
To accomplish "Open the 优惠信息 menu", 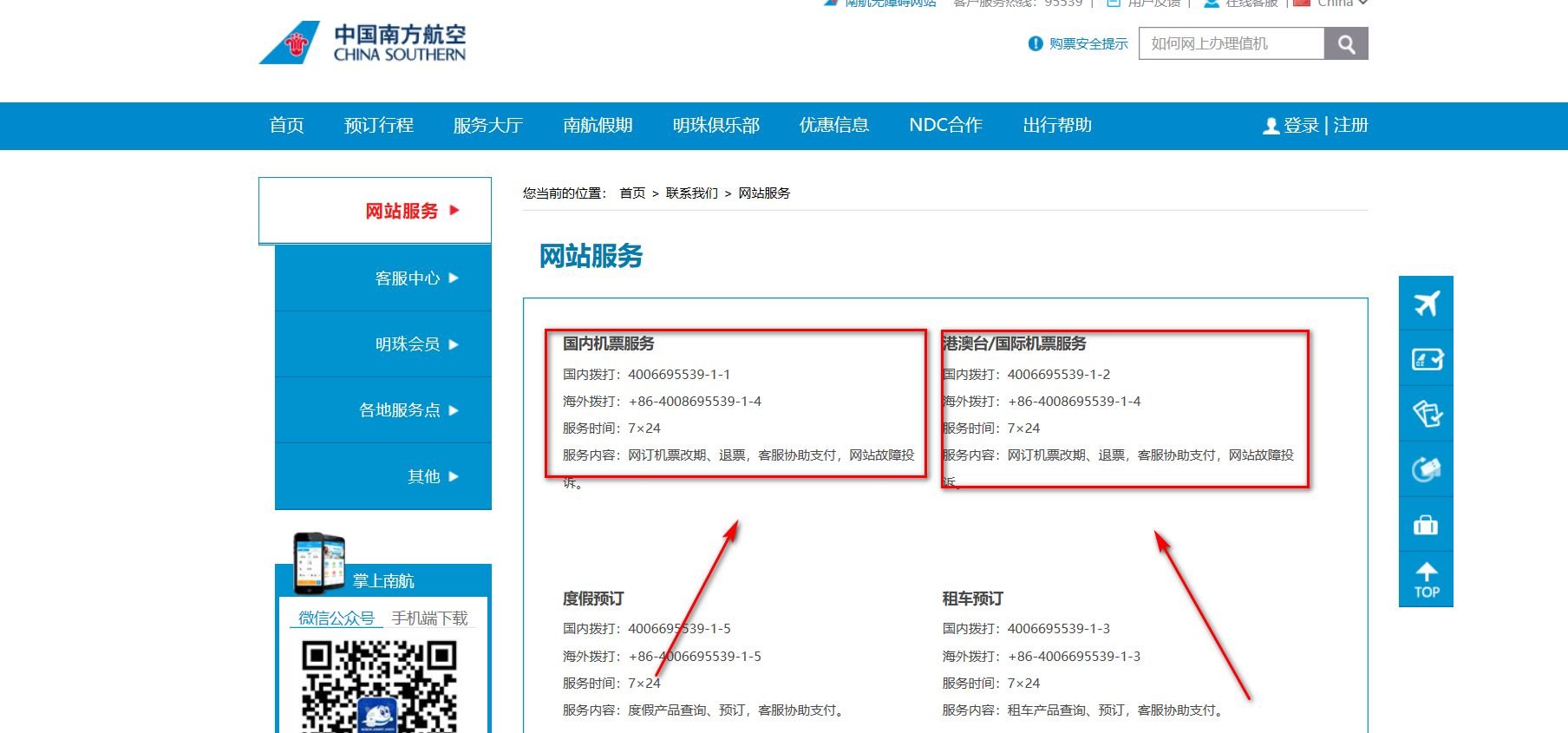I will coord(834,126).
